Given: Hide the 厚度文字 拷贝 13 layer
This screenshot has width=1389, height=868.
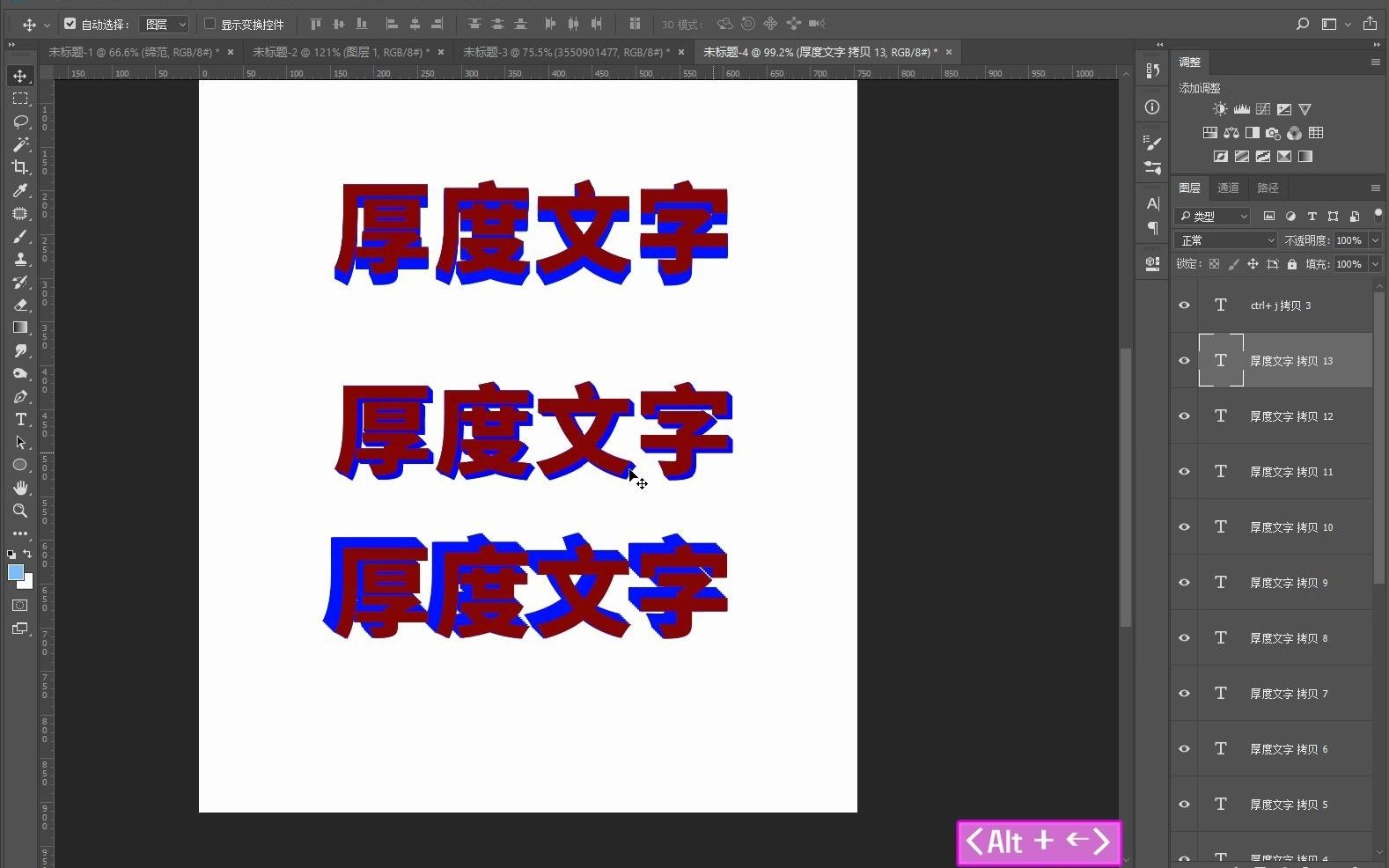Looking at the screenshot, I should pos(1184,361).
